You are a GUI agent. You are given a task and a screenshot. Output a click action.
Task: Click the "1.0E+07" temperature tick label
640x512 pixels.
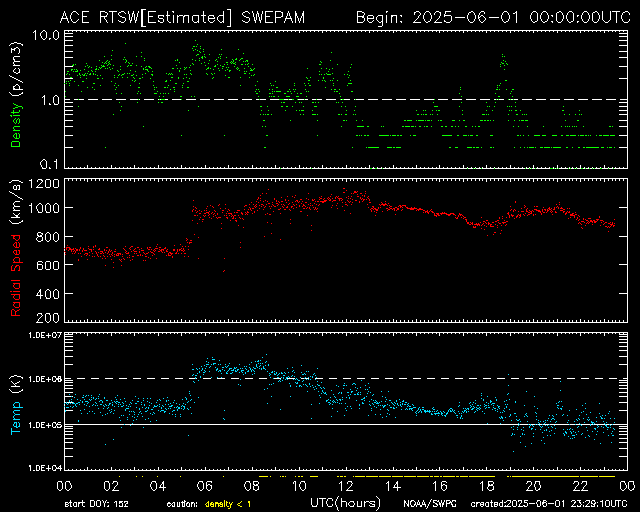click(45, 335)
